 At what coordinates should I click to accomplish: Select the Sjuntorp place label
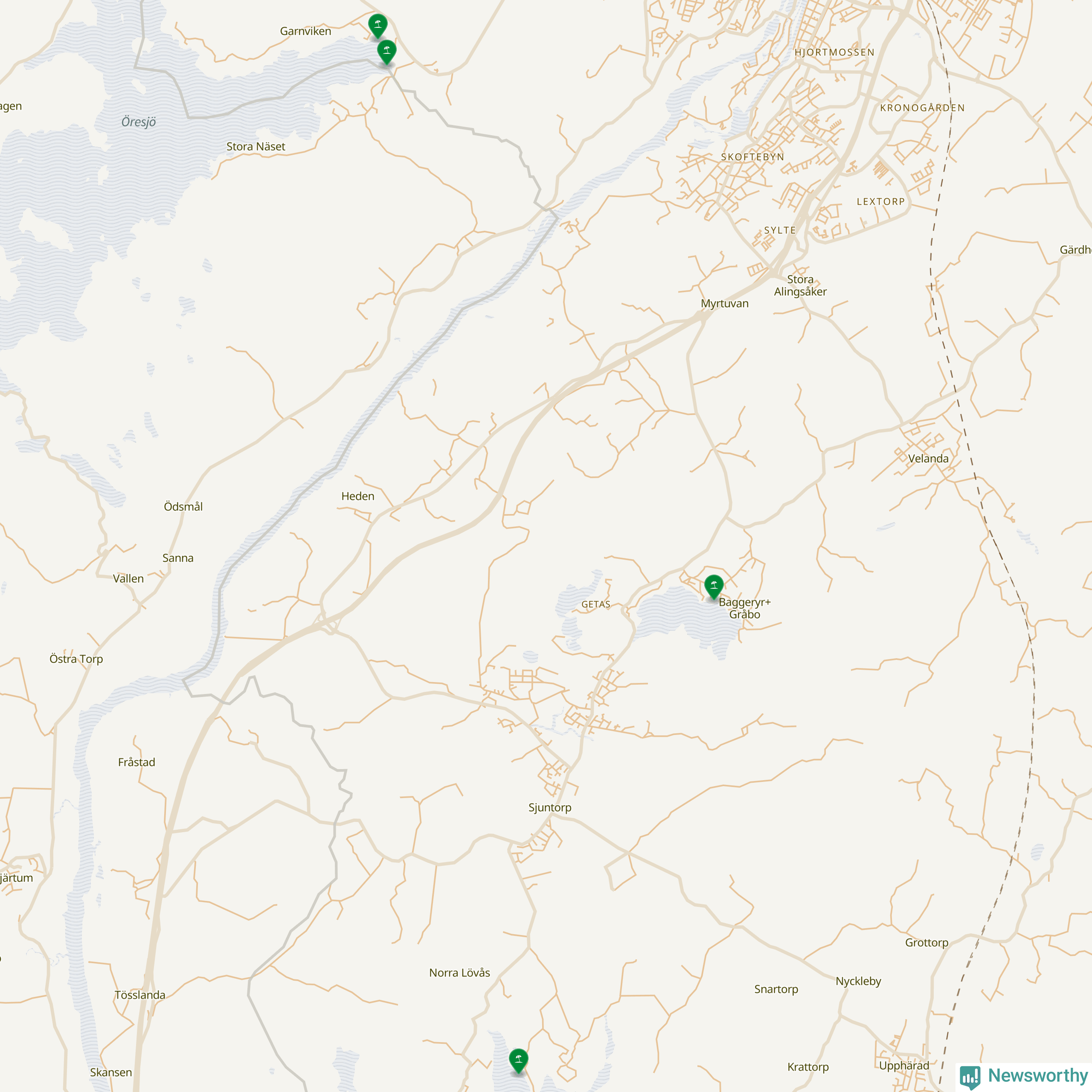pyautogui.click(x=550, y=807)
